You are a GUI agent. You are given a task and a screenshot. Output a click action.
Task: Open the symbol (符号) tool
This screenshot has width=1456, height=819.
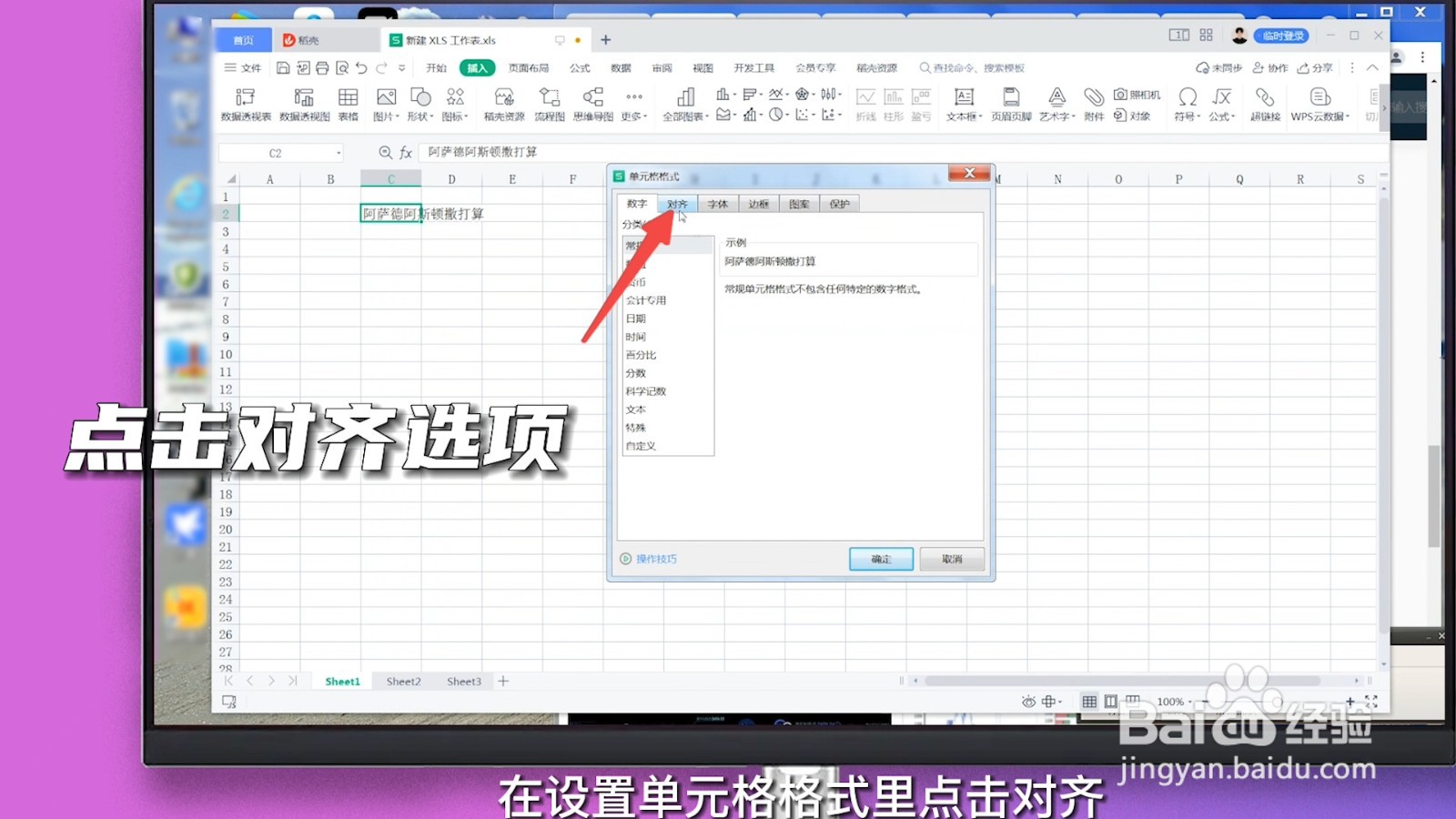click(x=1188, y=105)
